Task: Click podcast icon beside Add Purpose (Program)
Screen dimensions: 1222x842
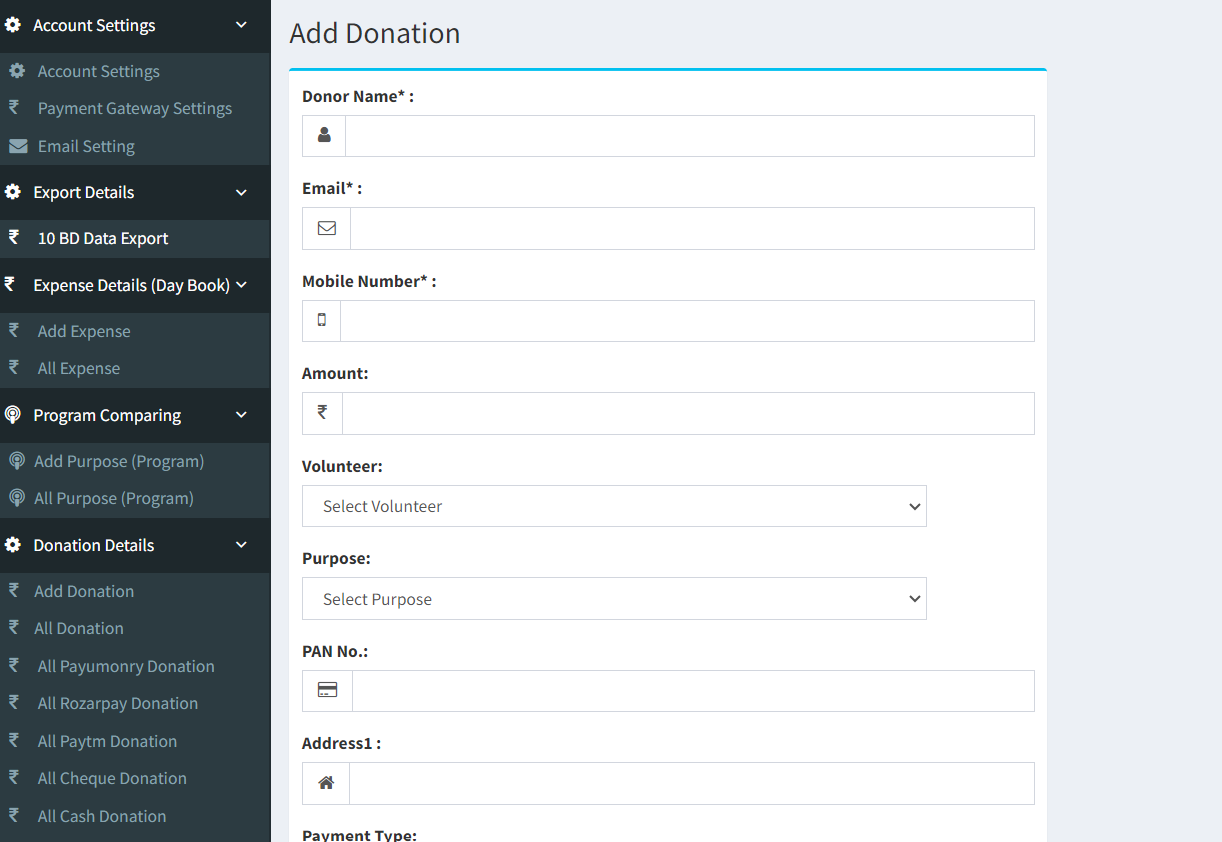Action: point(16,461)
